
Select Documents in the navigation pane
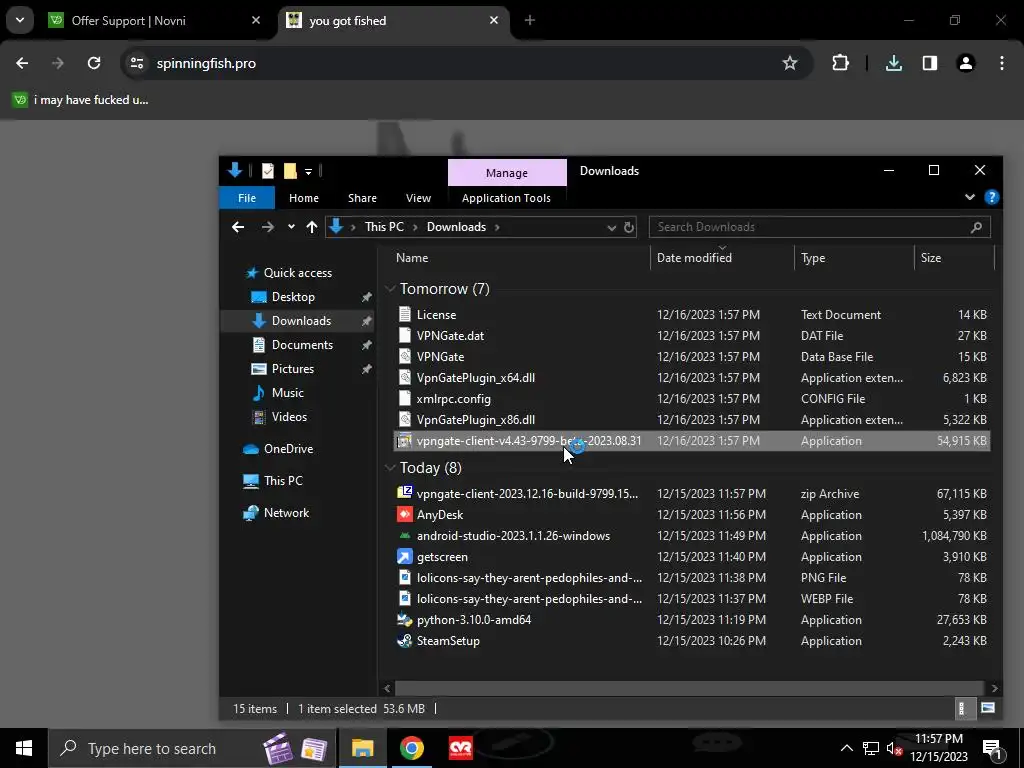coord(302,345)
